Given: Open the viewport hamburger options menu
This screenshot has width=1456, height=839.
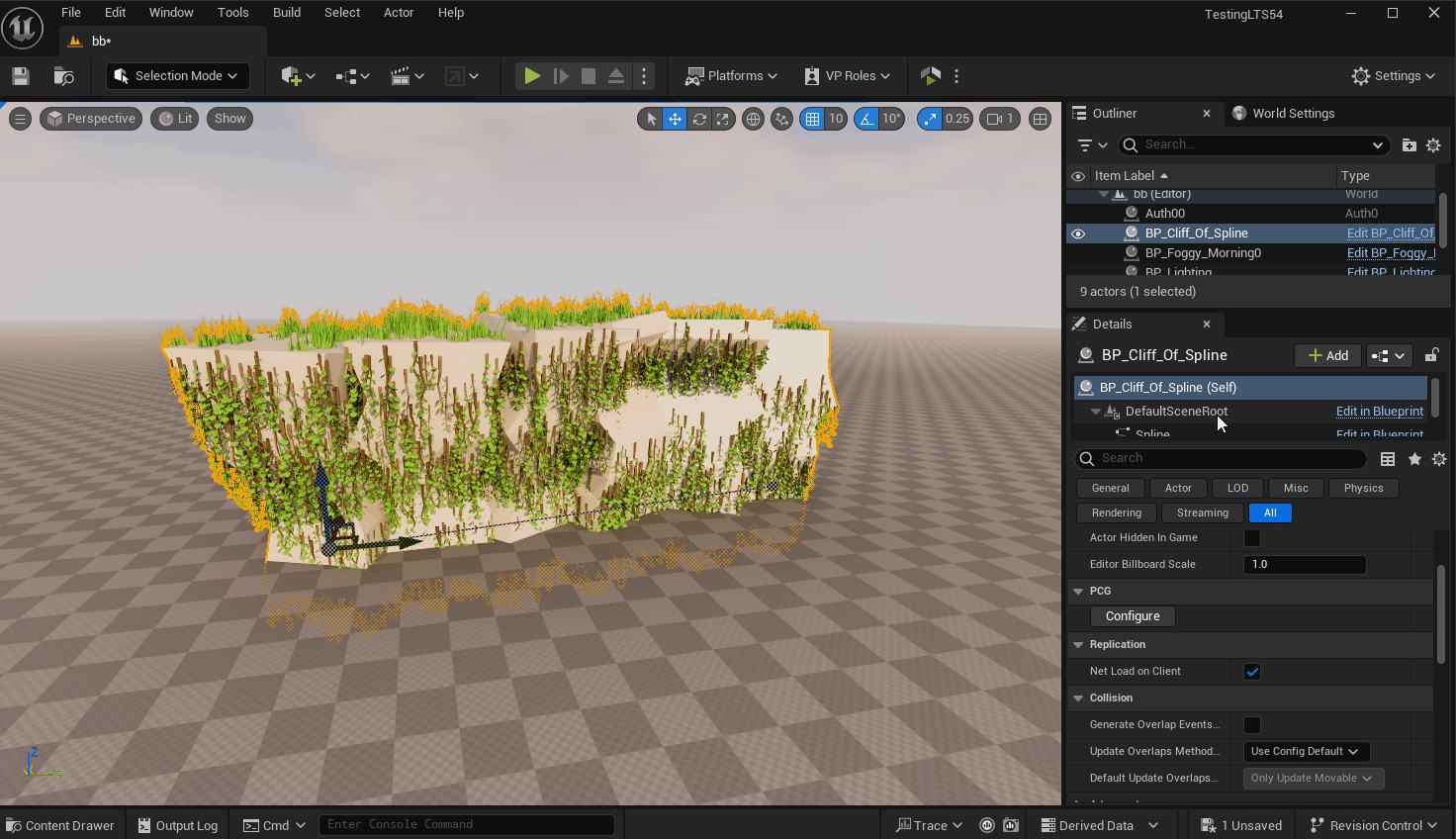Looking at the screenshot, I should click(x=20, y=119).
